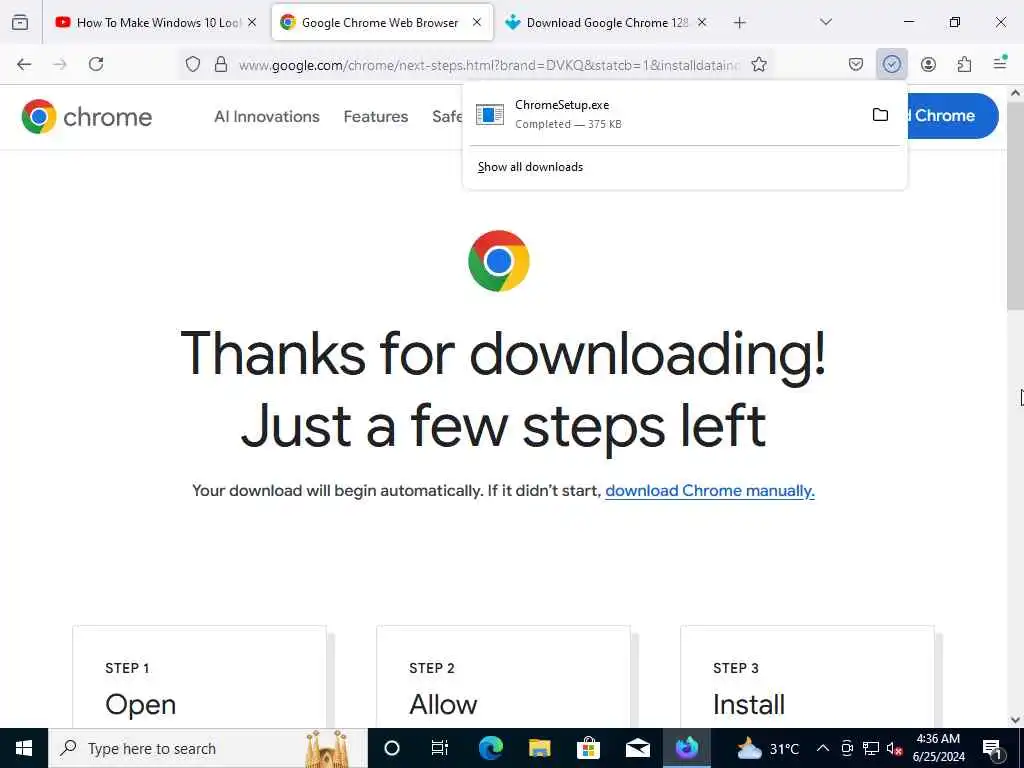
Task: Click Show all downloads
Action: click(x=530, y=167)
